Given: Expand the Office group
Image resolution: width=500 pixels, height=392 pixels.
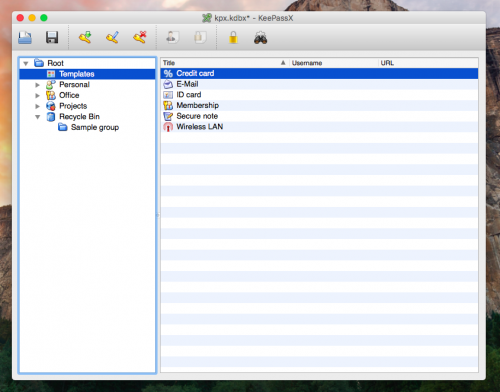Looking at the screenshot, I should pos(37,96).
